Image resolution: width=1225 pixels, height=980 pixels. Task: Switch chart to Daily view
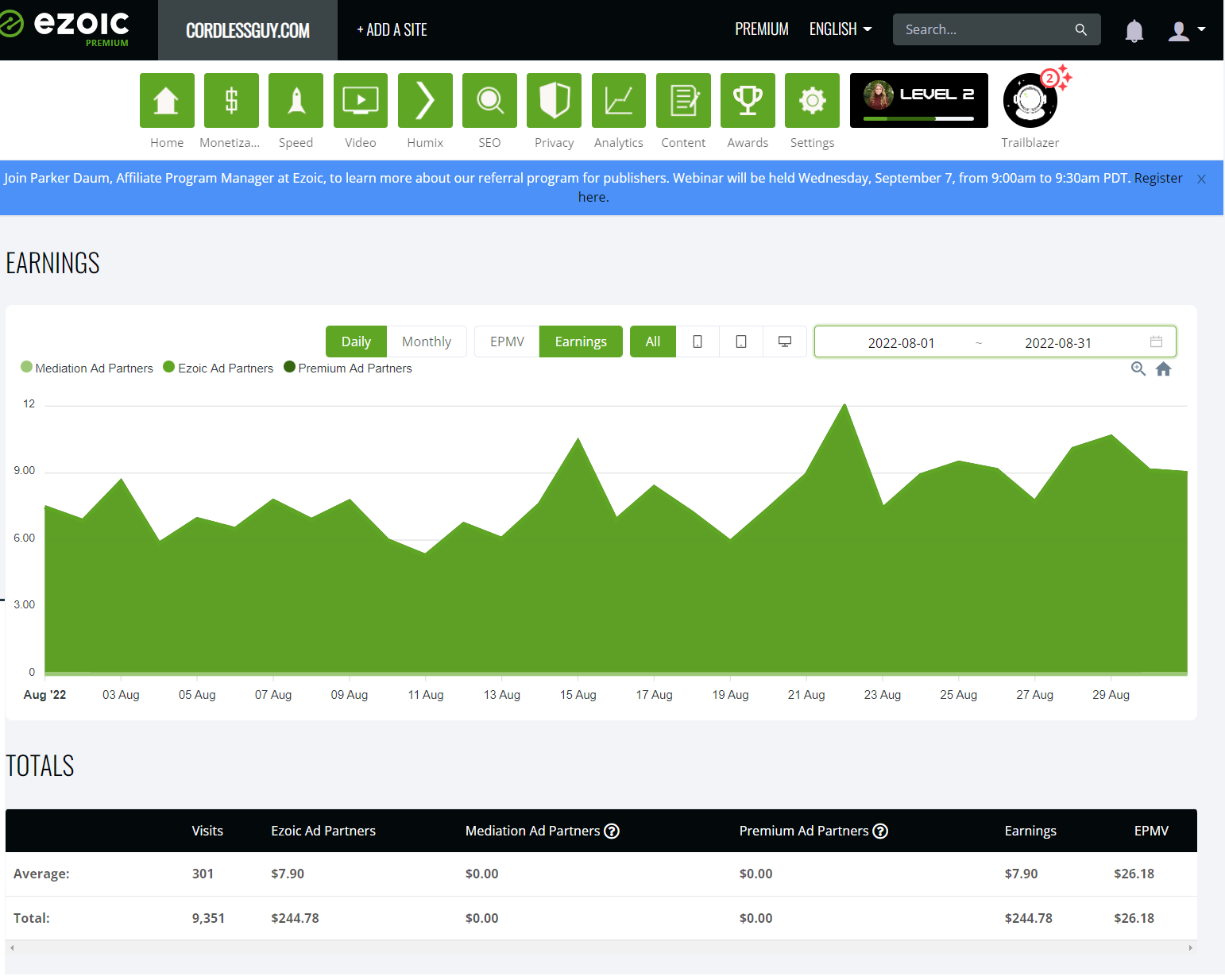[x=356, y=341]
